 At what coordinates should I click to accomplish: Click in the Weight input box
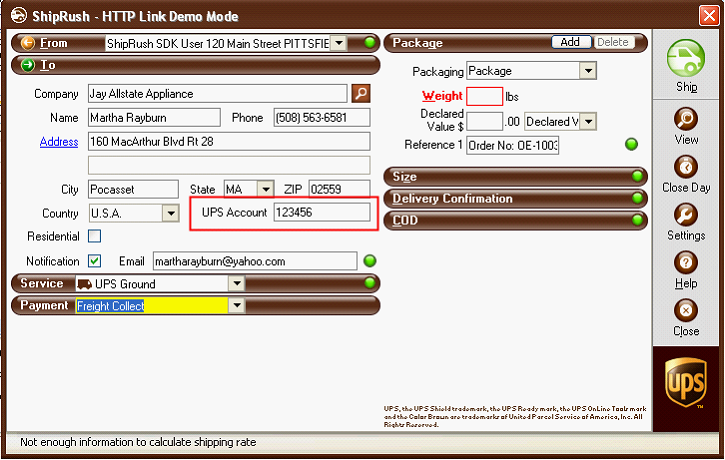484,97
